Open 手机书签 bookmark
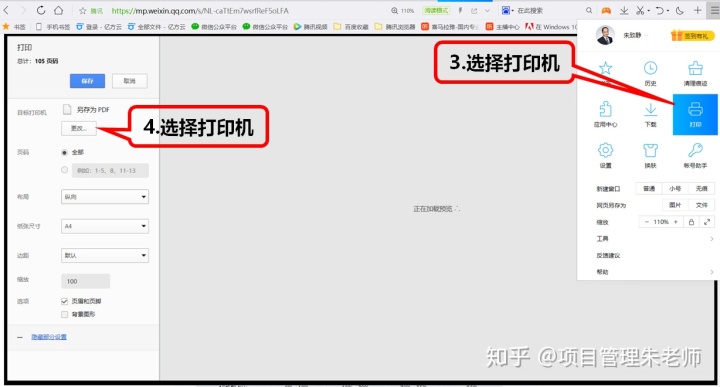 (x=53, y=27)
